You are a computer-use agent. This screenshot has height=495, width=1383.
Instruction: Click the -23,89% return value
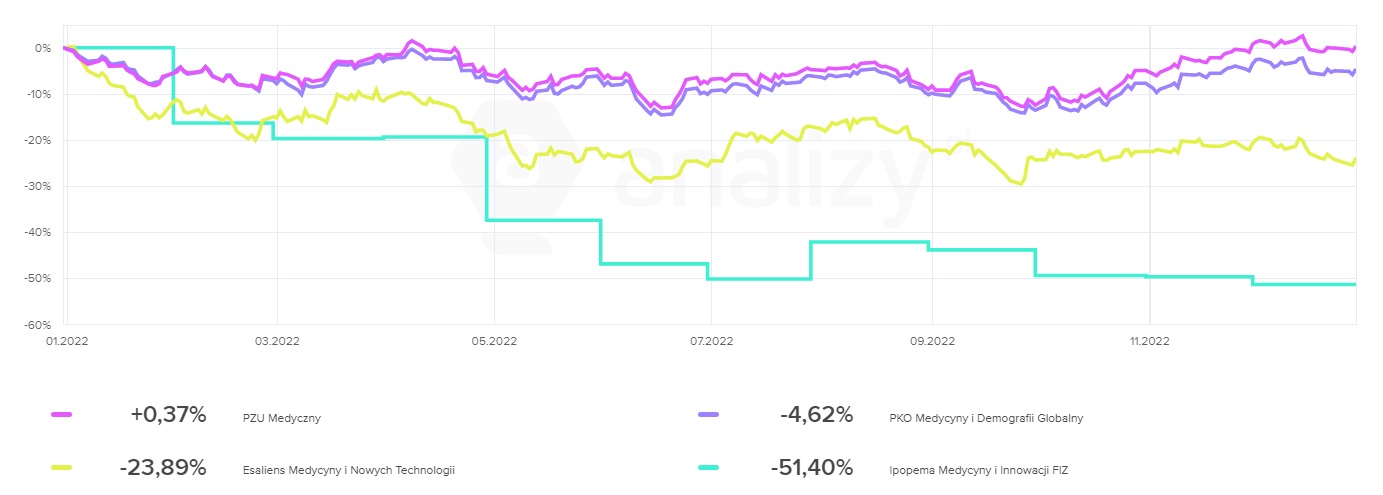(x=162, y=467)
